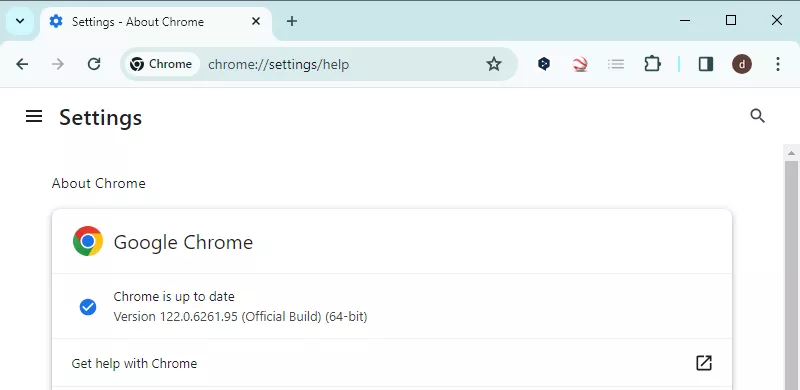Open the dark blue hexagon extension icon

pyautogui.click(x=544, y=64)
